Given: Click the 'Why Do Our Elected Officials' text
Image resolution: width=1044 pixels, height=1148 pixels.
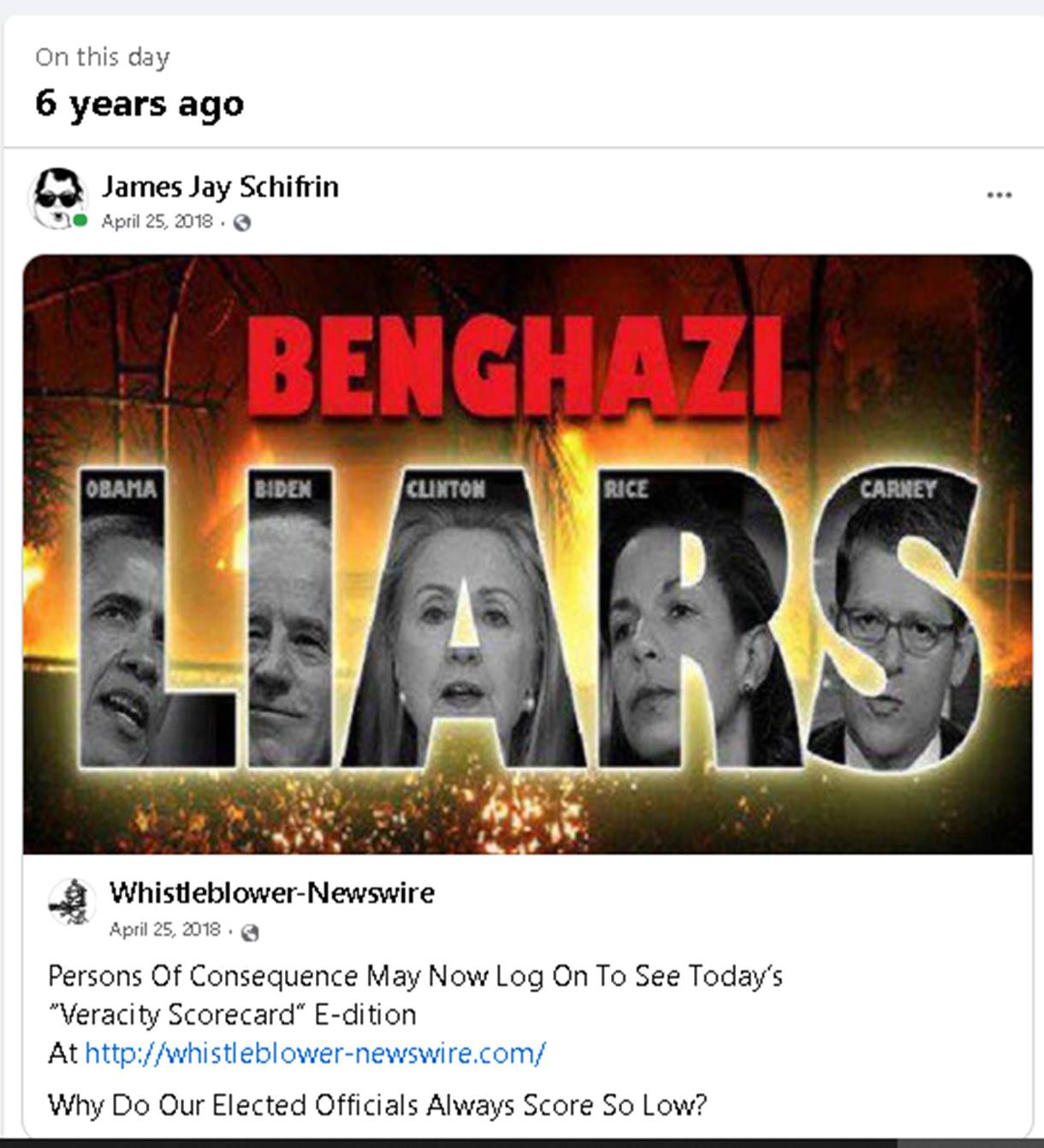Looking at the screenshot, I should [x=377, y=1105].
